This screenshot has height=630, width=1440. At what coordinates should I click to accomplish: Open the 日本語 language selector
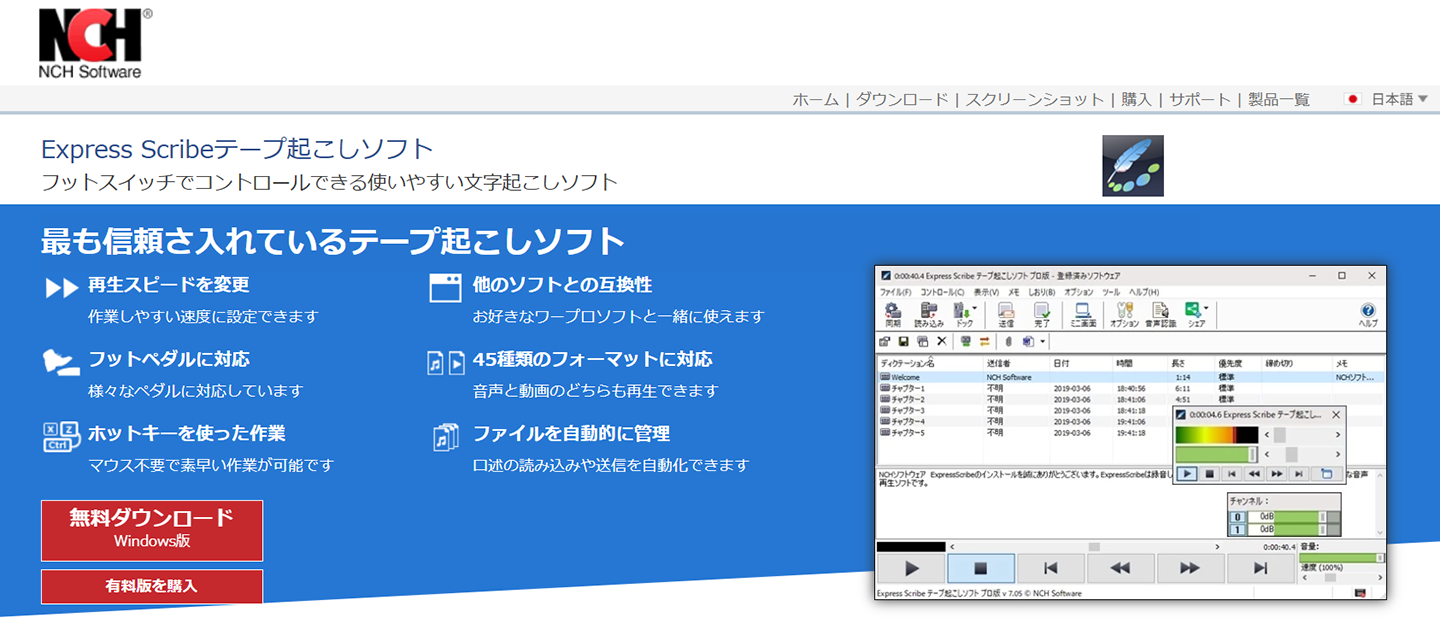[x=1395, y=99]
